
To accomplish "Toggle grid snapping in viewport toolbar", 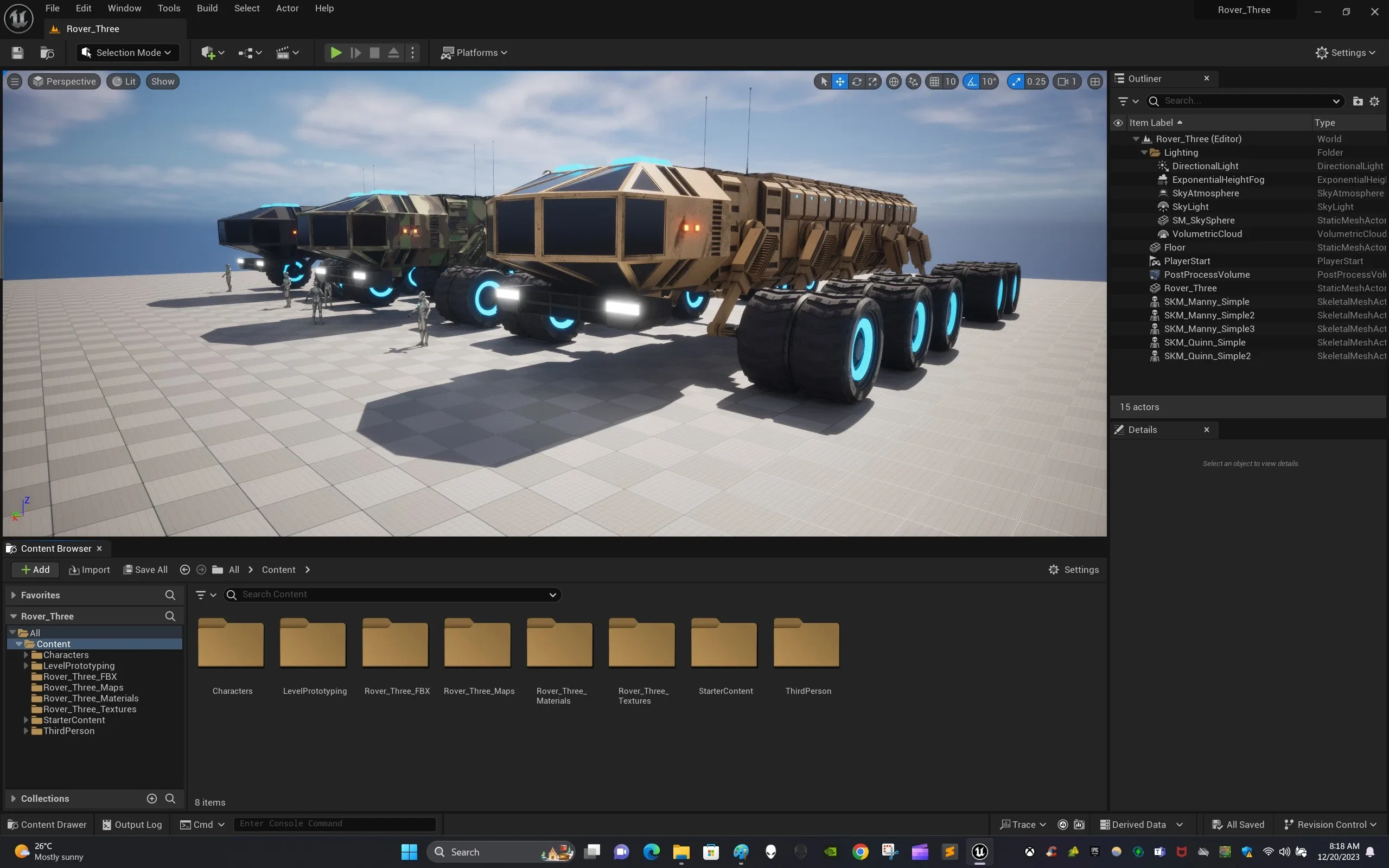I will pos(934,81).
